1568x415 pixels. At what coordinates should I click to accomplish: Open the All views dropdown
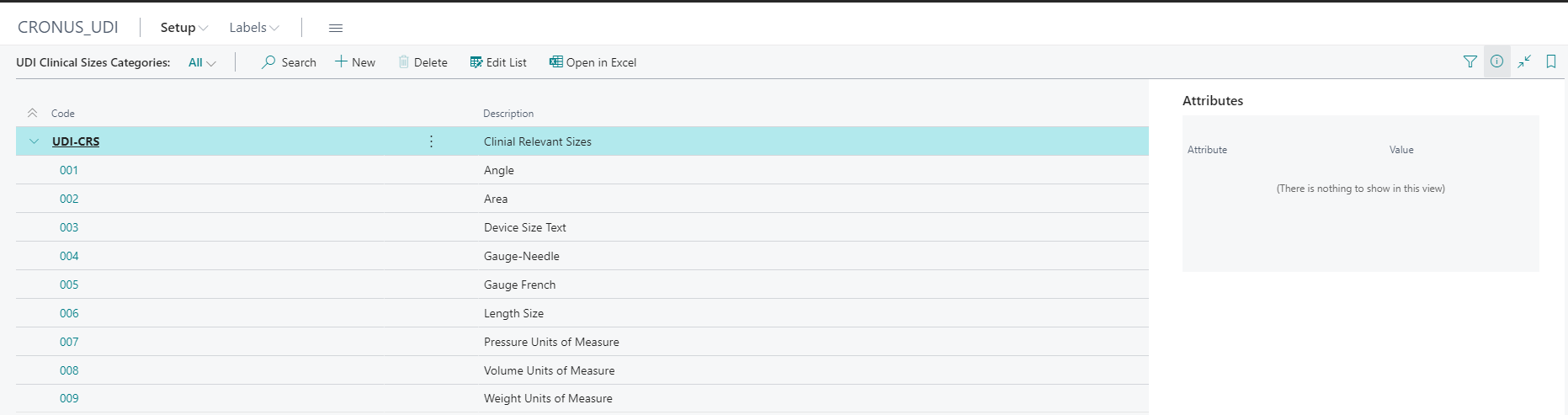pyautogui.click(x=202, y=62)
